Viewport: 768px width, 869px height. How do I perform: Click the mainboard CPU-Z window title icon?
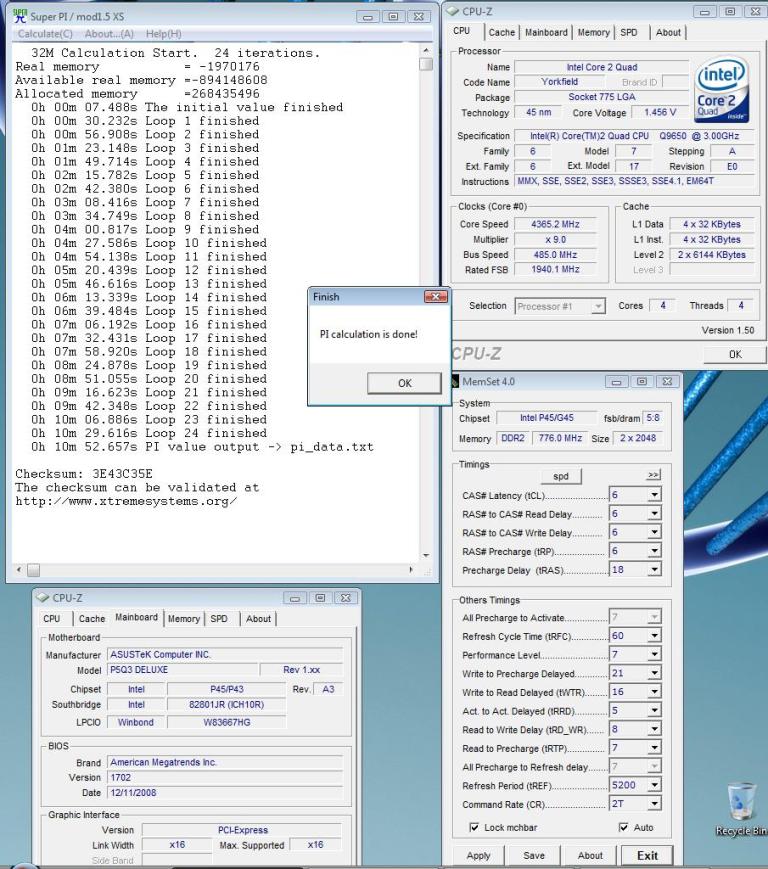(x=43, y=598)
